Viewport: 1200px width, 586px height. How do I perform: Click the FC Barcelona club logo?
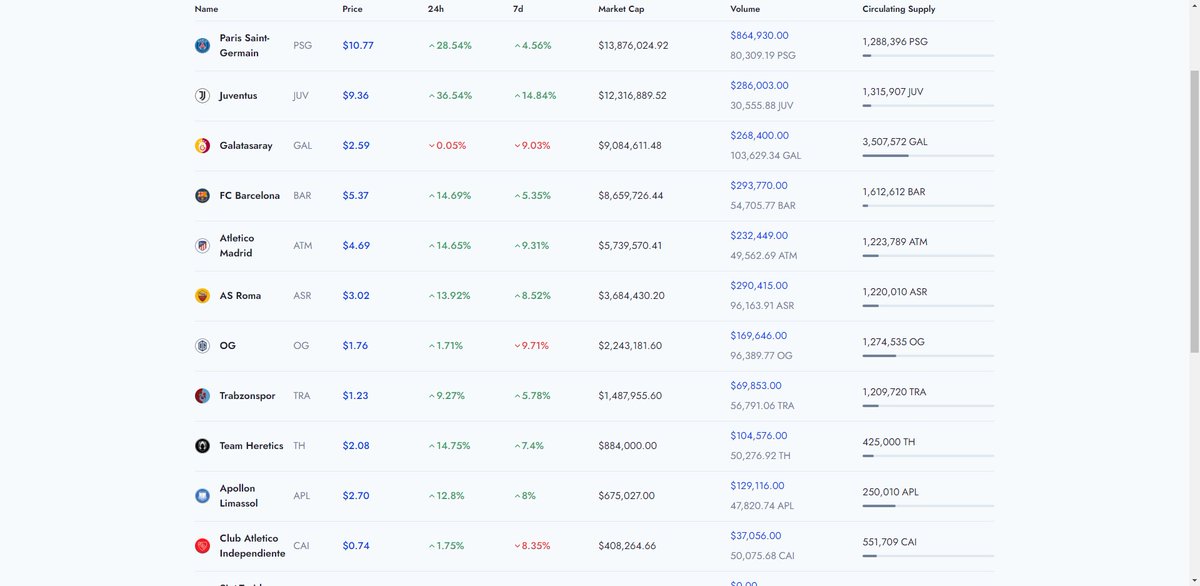202,196
